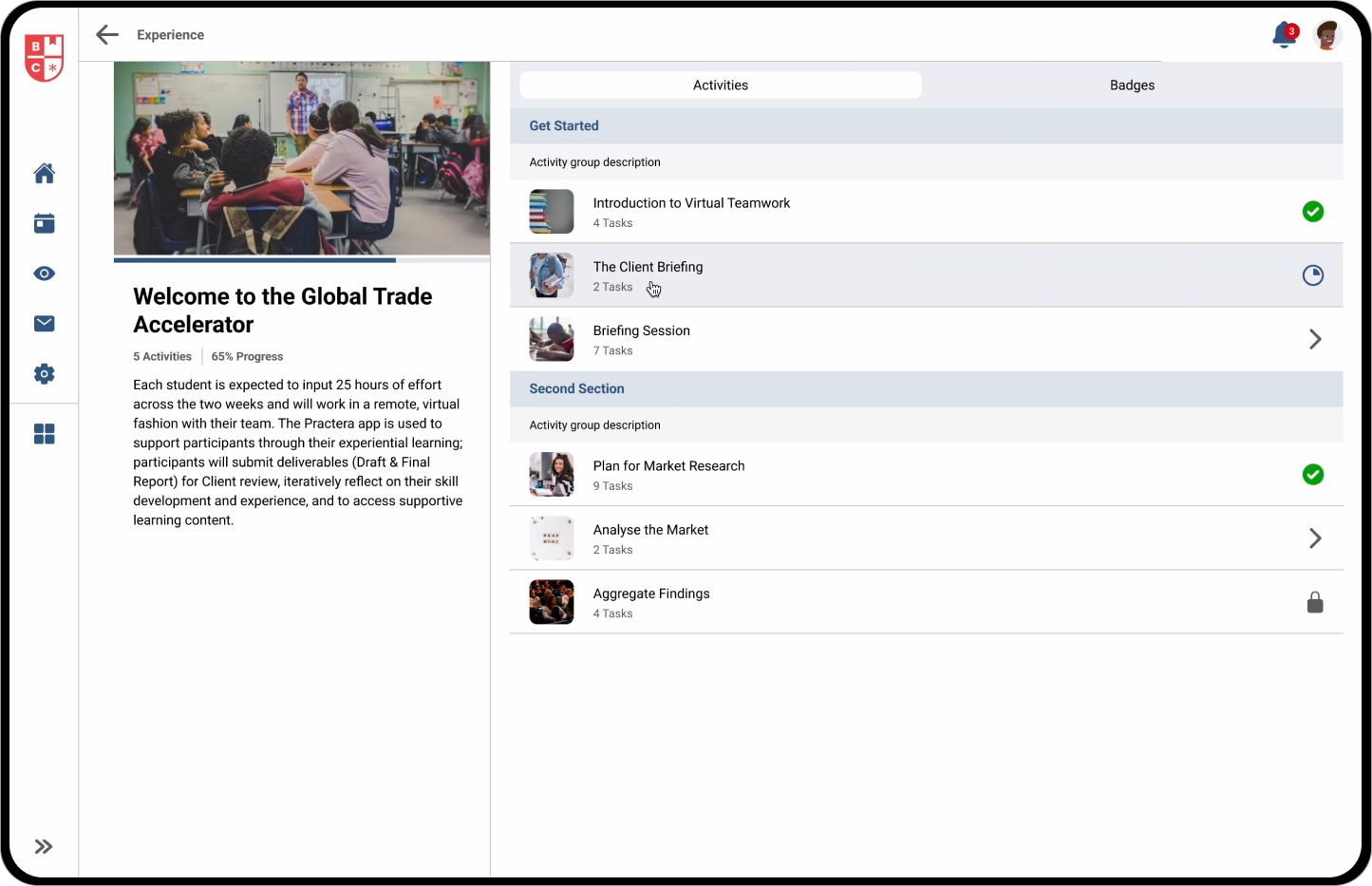Click the Analyse the Market chevron arrow
The height and width of the screenshot is (886, 1372).
1315,538
